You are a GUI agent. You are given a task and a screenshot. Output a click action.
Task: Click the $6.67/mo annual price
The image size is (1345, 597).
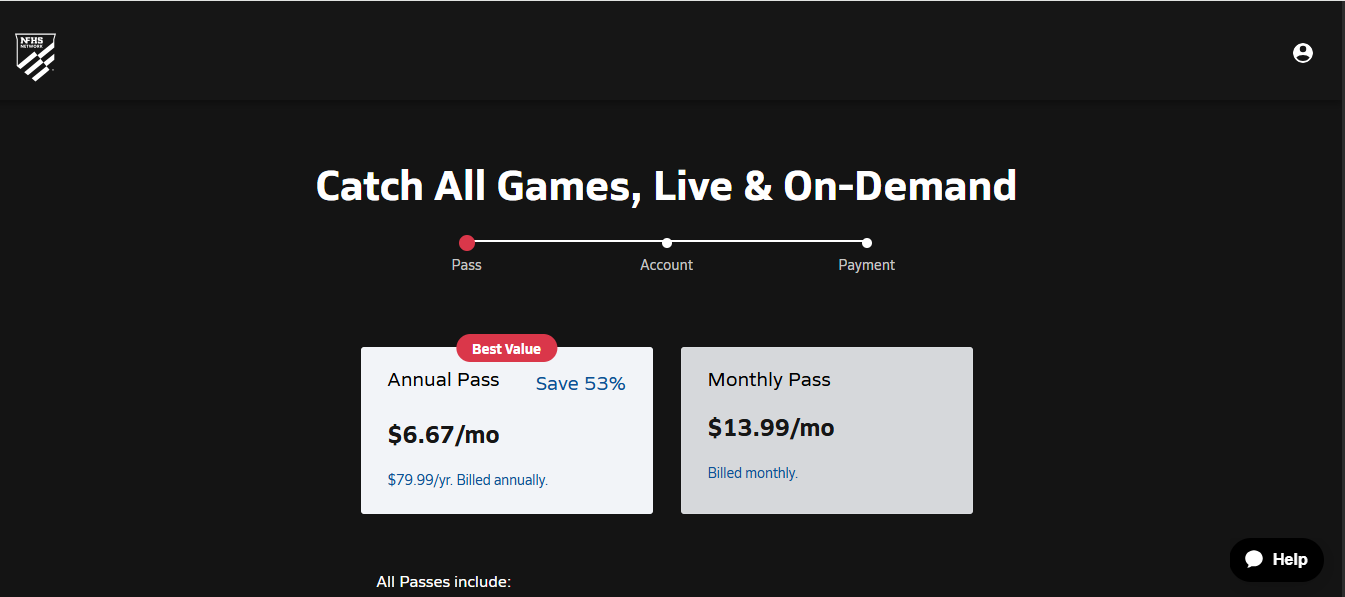[x=443, y=435]
